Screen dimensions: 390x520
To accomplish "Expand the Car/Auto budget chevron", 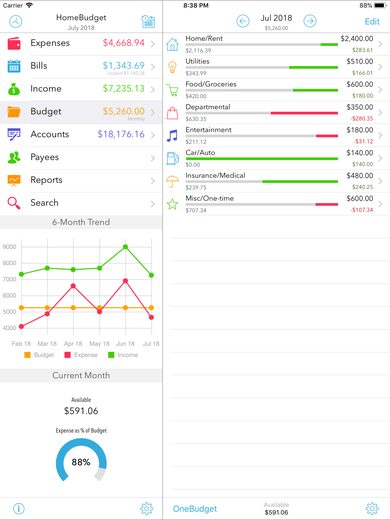I will click(381, 158).
